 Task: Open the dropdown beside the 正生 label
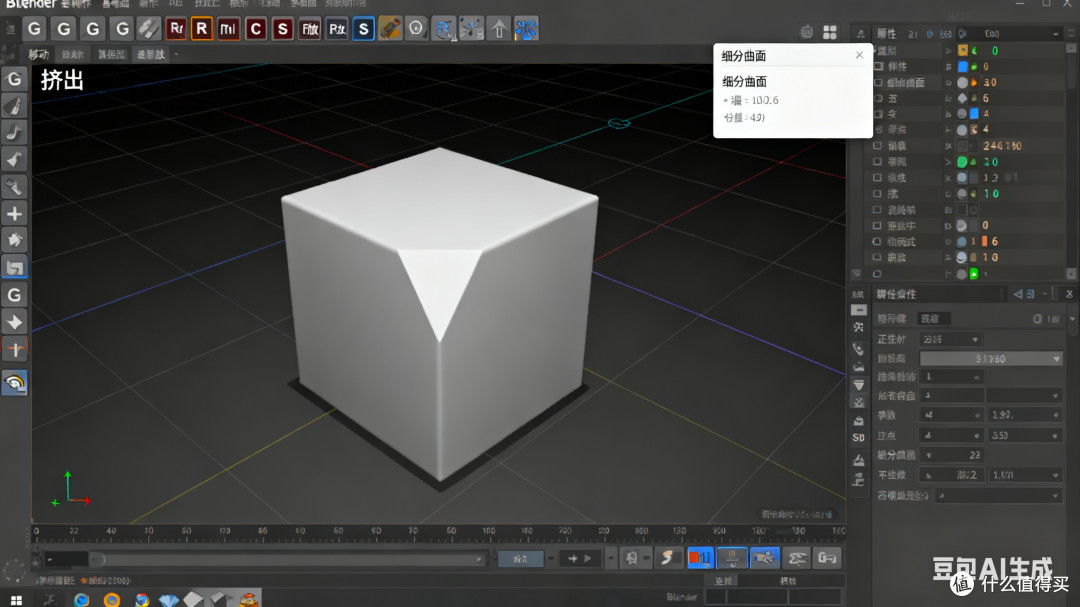click(950, 340)
